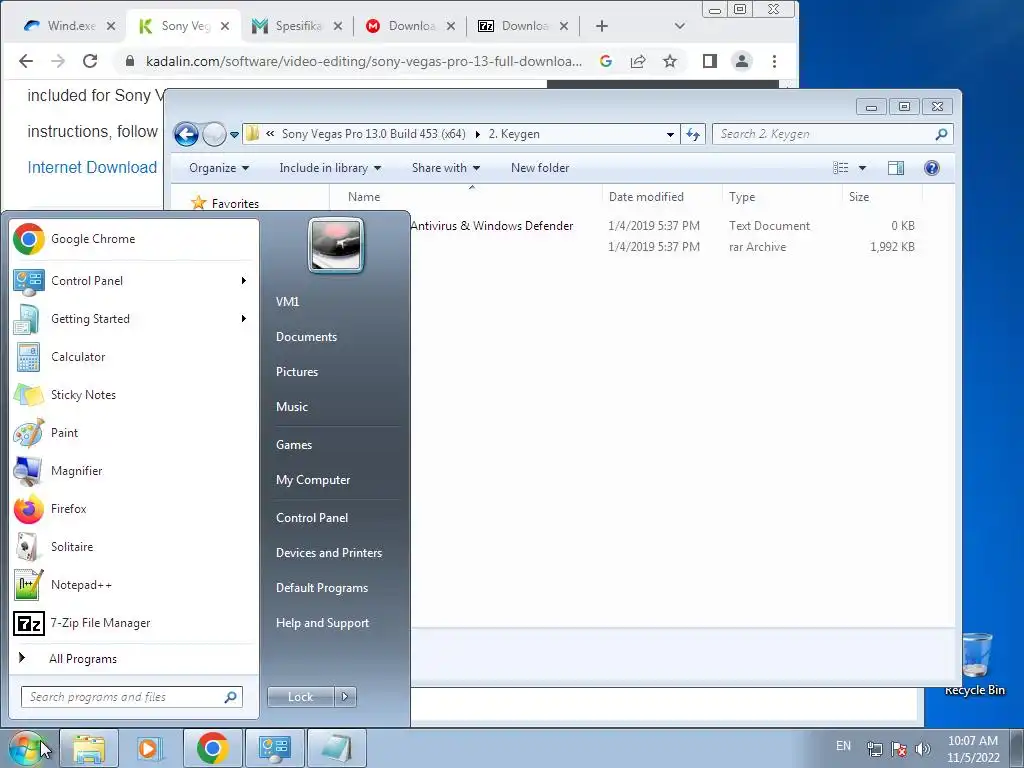
Task: Open Help and Support
Action: click(x=322, y=623)
